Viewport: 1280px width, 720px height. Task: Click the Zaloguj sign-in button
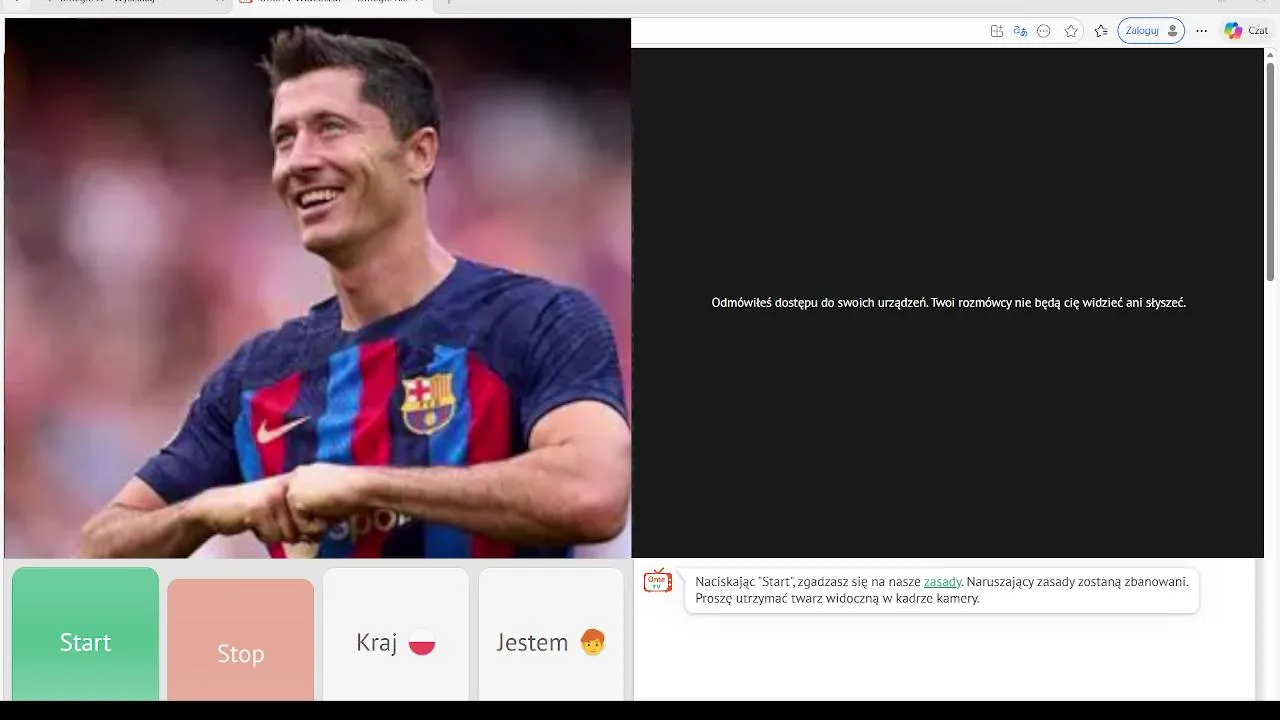[1151, 31]
